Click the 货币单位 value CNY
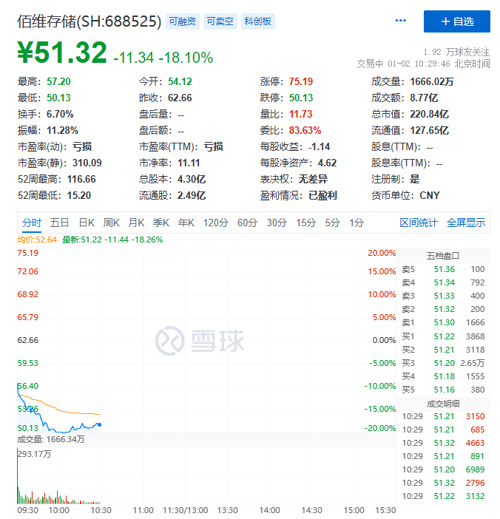Viewport: 500px width, 519px height. (430, 195)
